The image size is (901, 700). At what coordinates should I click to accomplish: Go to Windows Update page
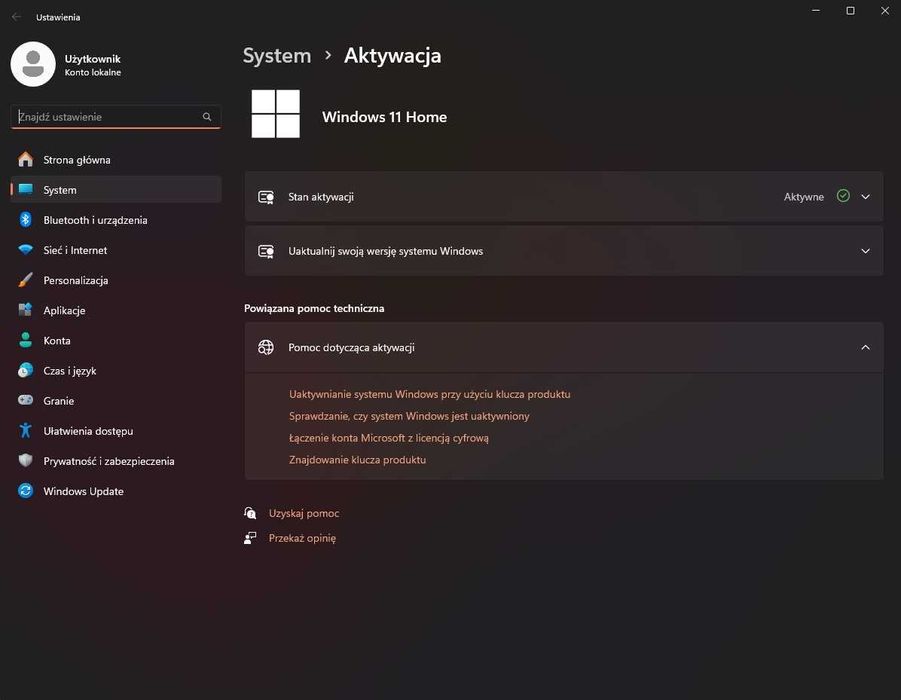pyautogui.click(x=116, y=491)
